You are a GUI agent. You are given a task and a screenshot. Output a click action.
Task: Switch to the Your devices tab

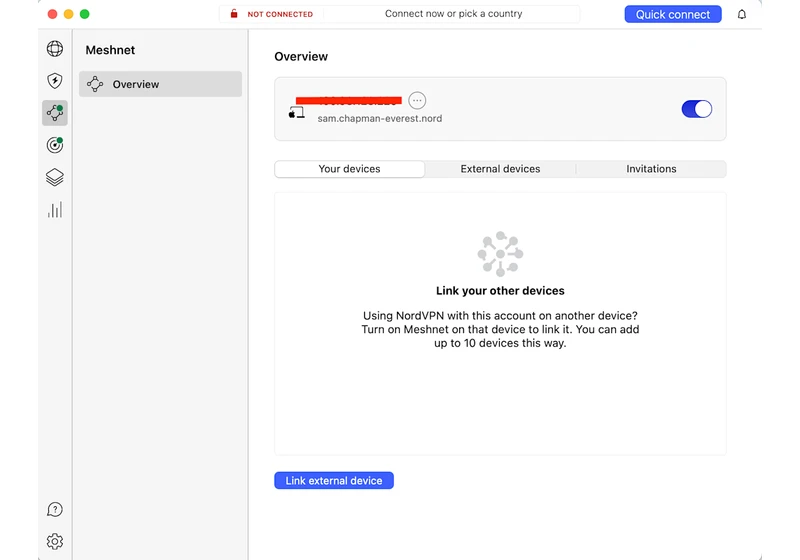tap(349, 169)
